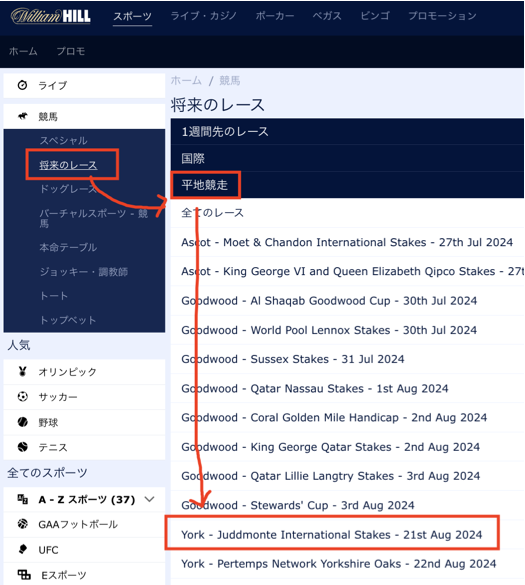The width and height of the screenshot is (525, 585).
Task: Open York Juddmonte International Stakes race link
Action: coord(331,535)
